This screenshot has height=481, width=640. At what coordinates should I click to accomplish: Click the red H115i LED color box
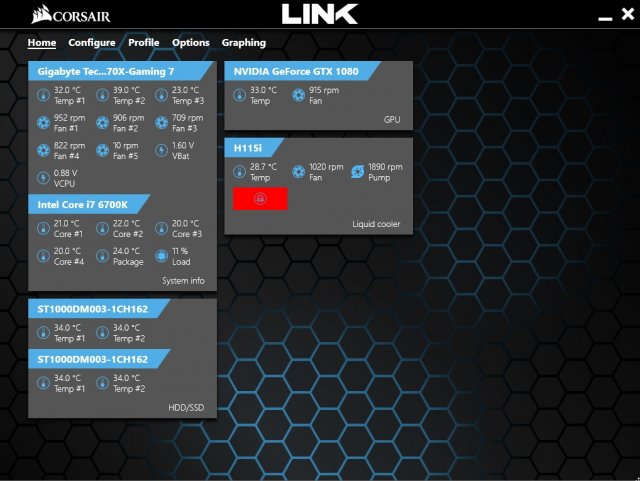pos(260,198)
